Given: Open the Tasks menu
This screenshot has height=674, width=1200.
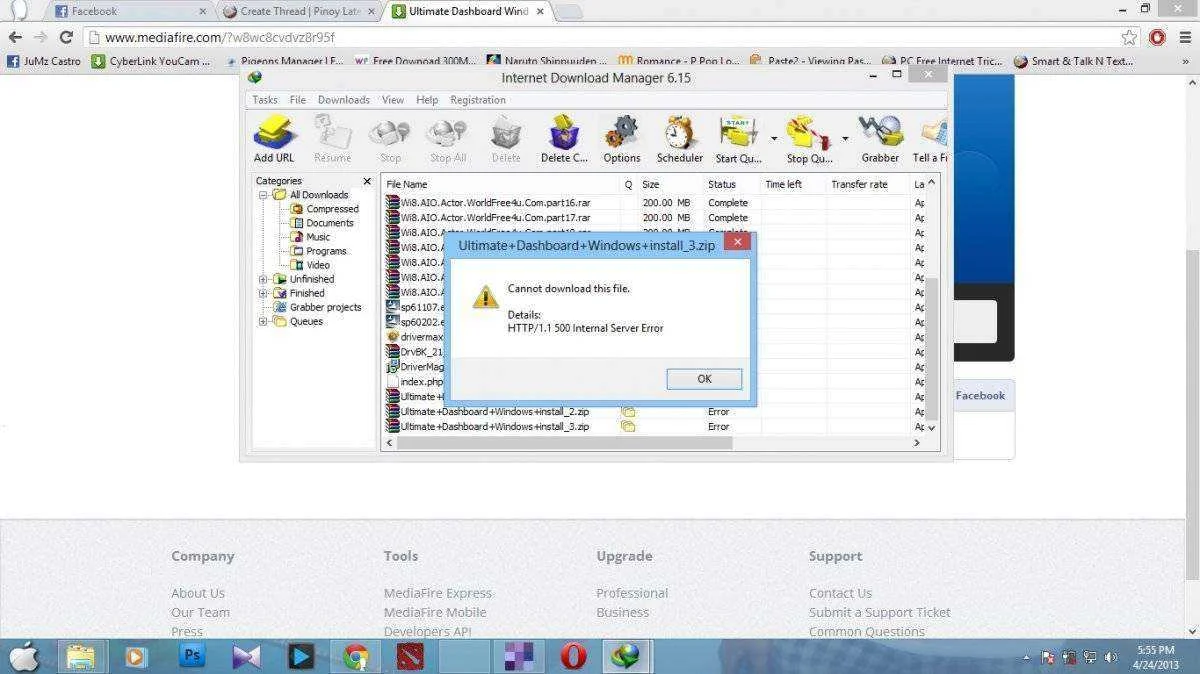Looking at the screenshot, I should click(x=265, y=100).
